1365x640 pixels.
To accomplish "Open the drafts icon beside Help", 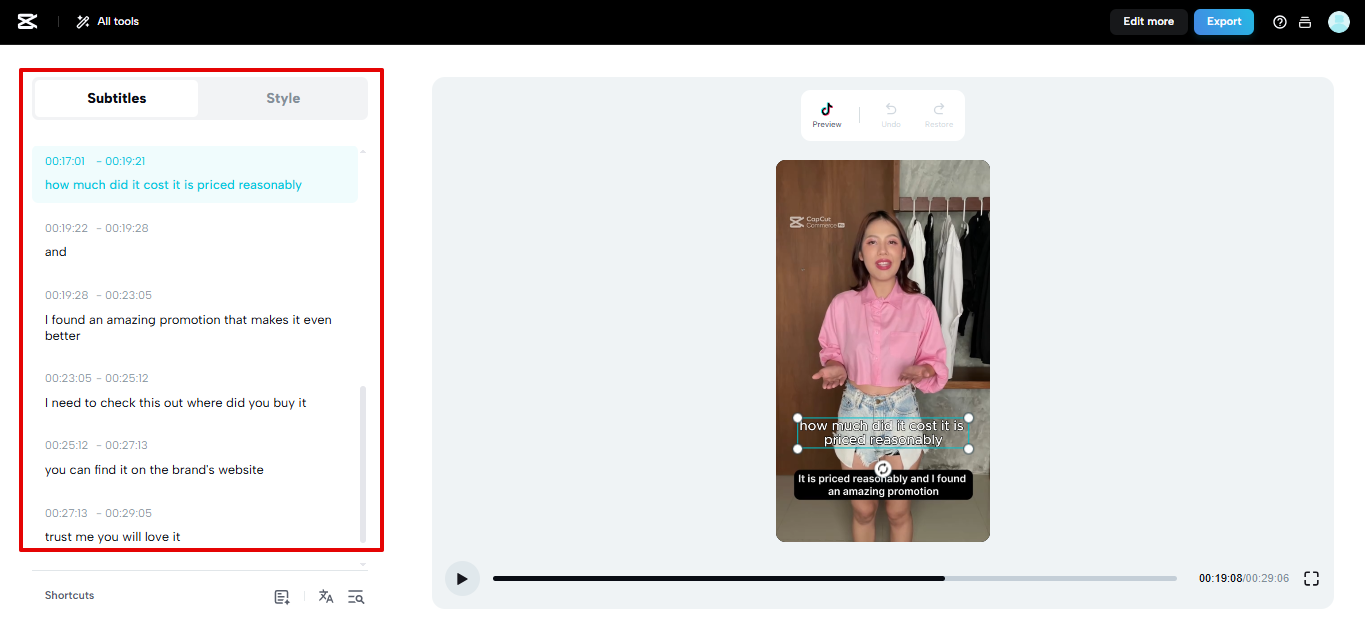I will [x=1305, y=21].
